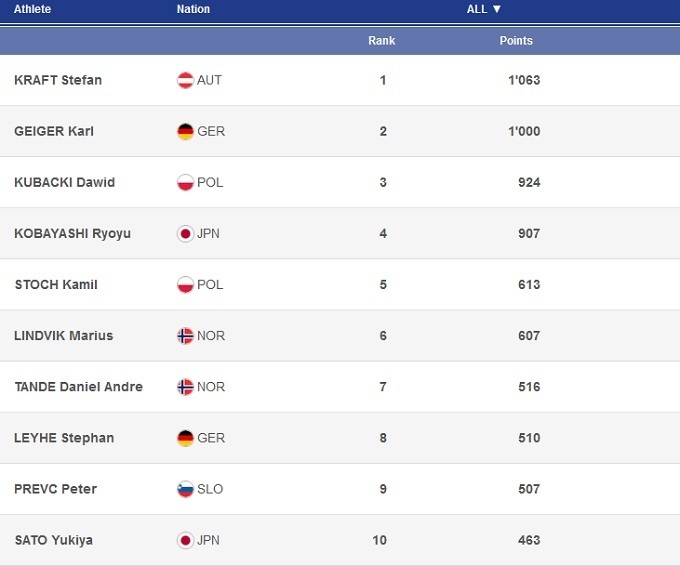Click Kubacki's 924 points value
This screenshot has width=680, height=566.
529,182
